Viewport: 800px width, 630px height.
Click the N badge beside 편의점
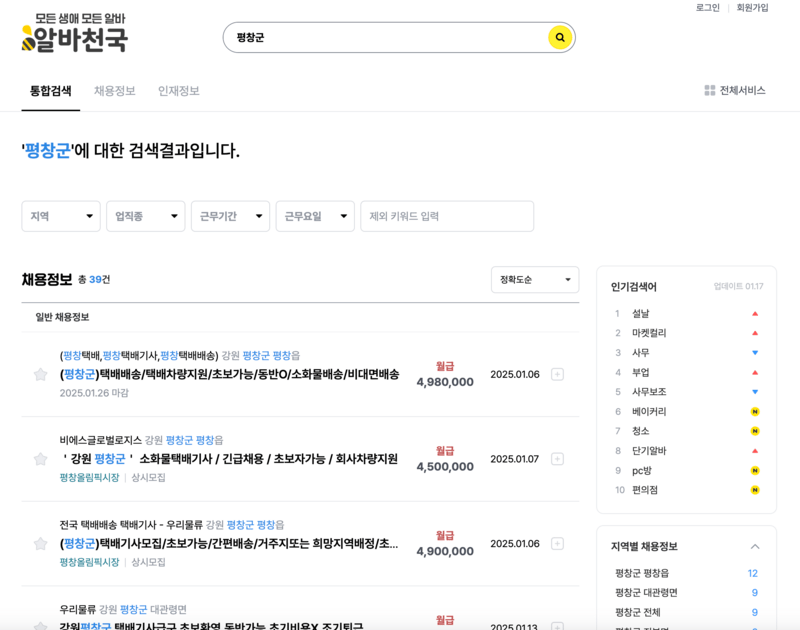(755, 487)
